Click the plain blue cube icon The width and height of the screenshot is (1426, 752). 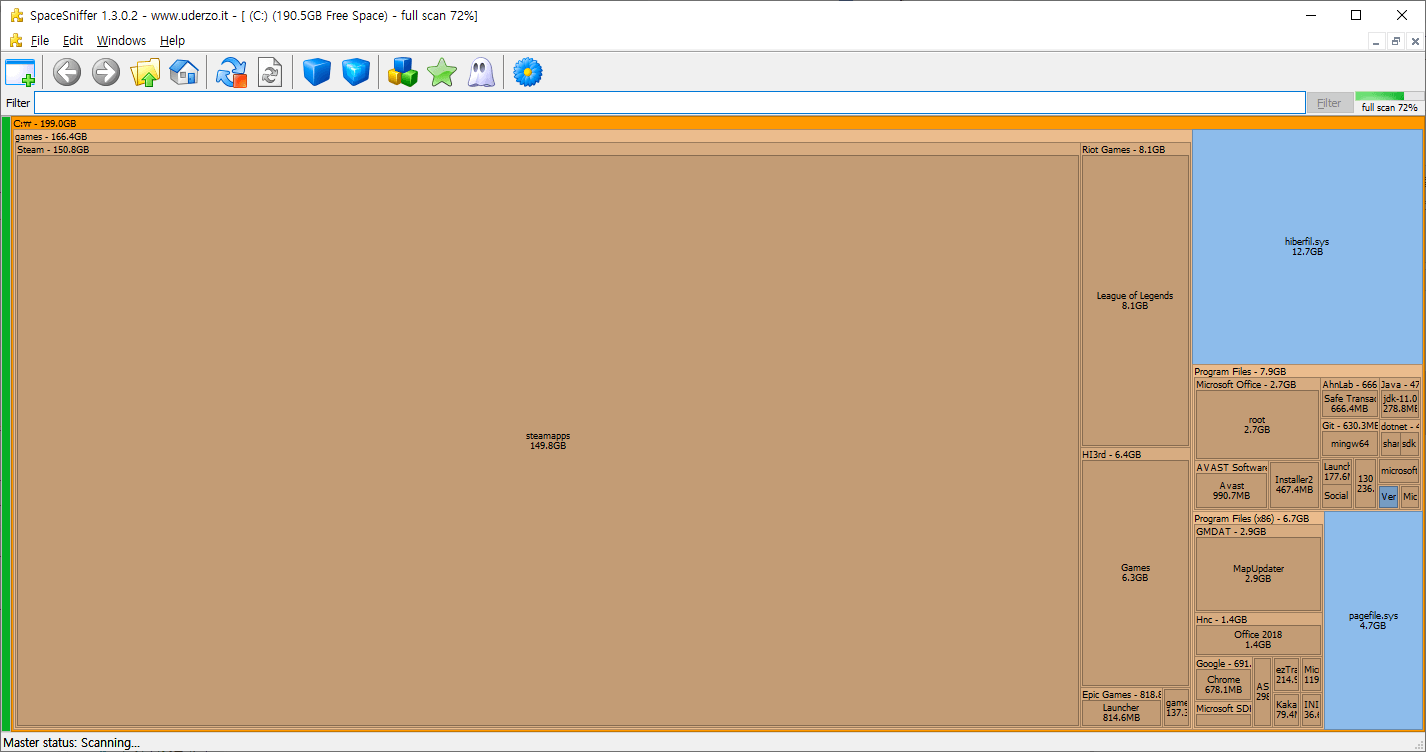click(x=317, y=72)
